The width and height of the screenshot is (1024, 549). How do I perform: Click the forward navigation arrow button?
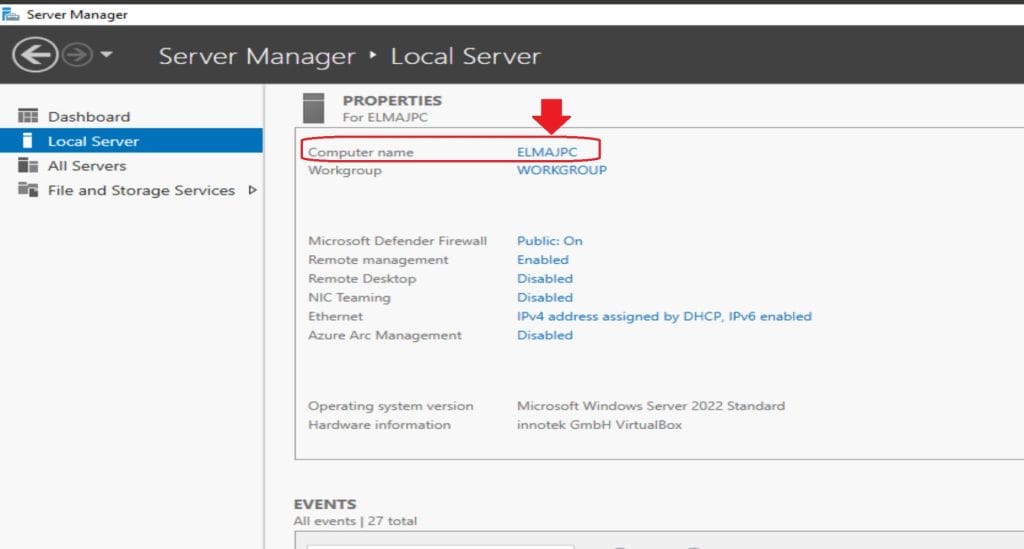point(77,55)
